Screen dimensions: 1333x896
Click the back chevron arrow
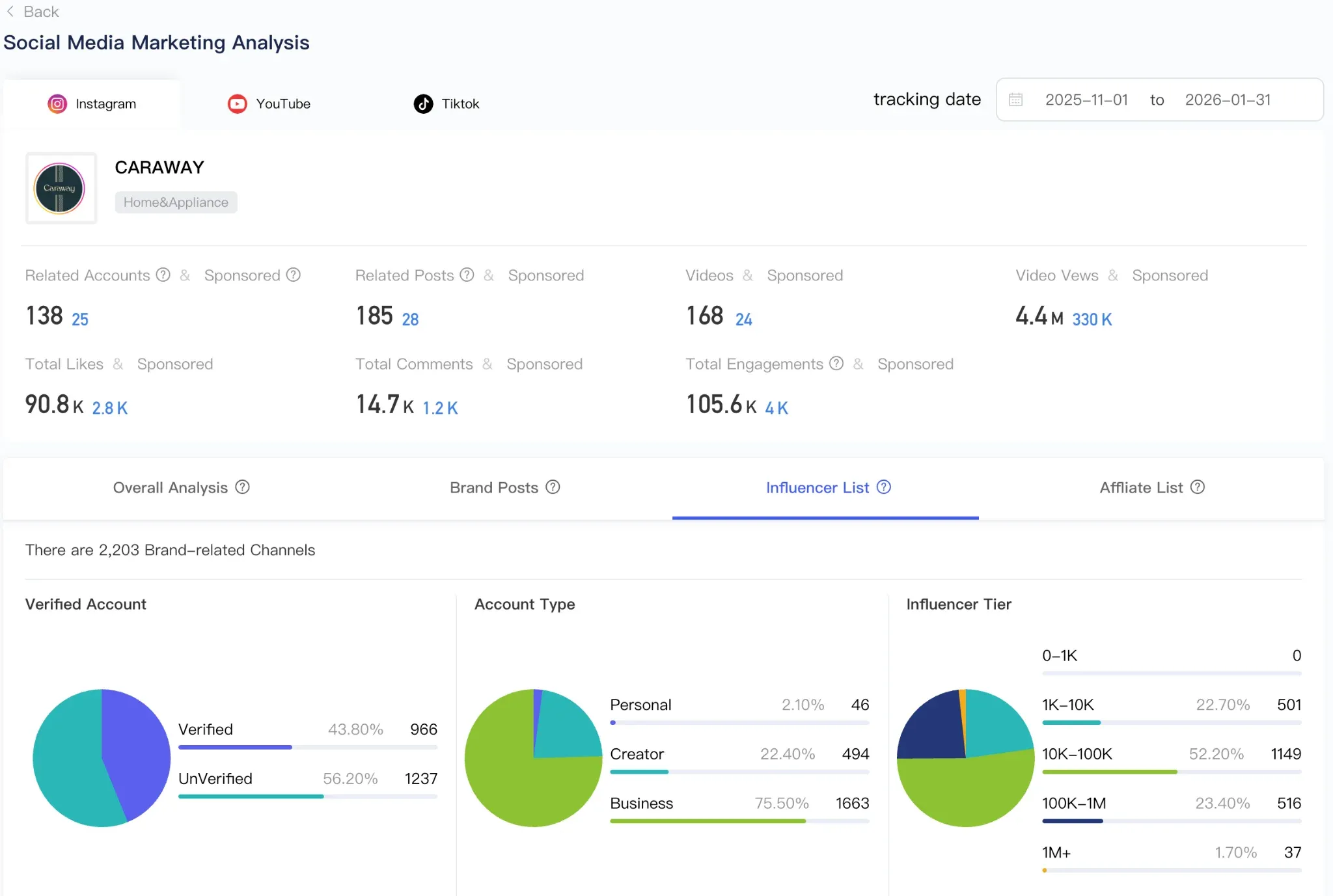(10, 11)
